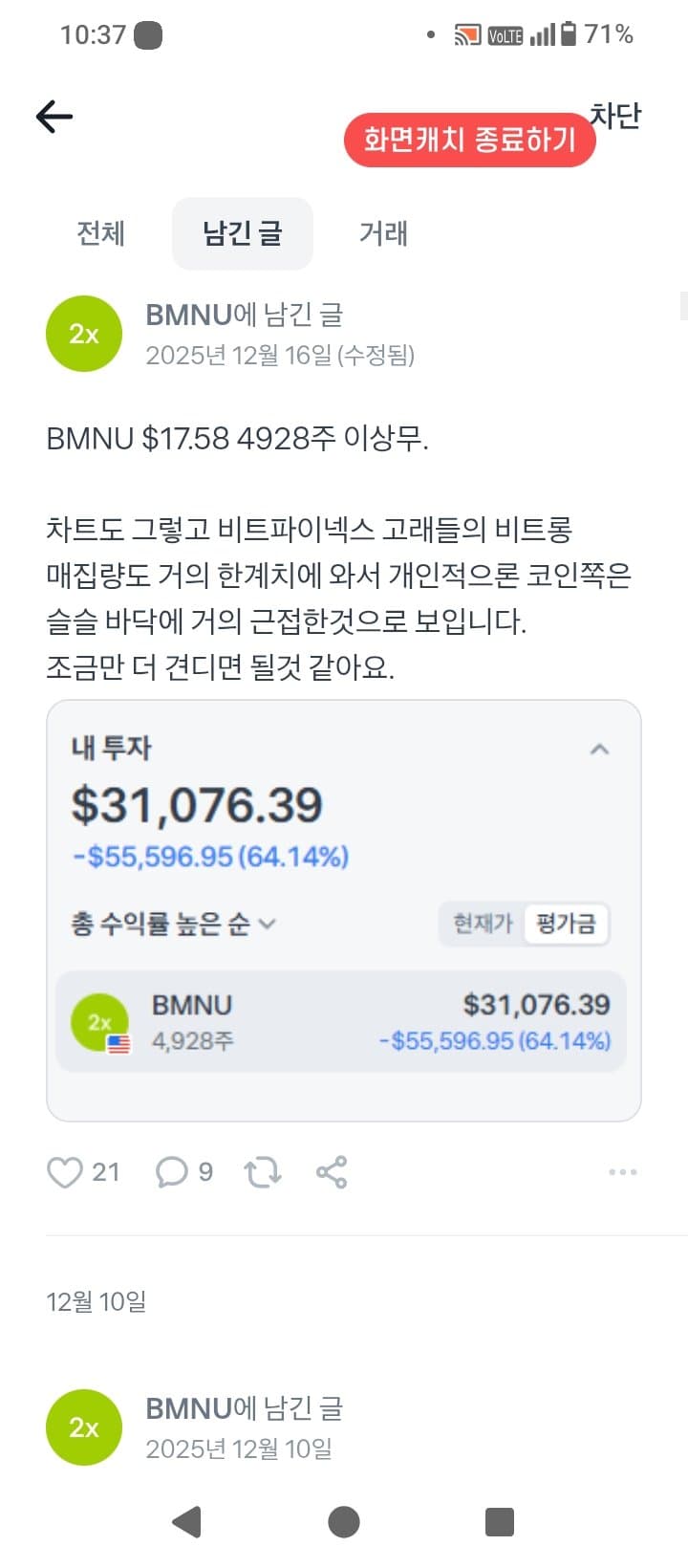Viewport: 688px width, 1568px height.
Task: Open the BMNU holding row
Action: pyautogui.click(x=341, y=1021)
